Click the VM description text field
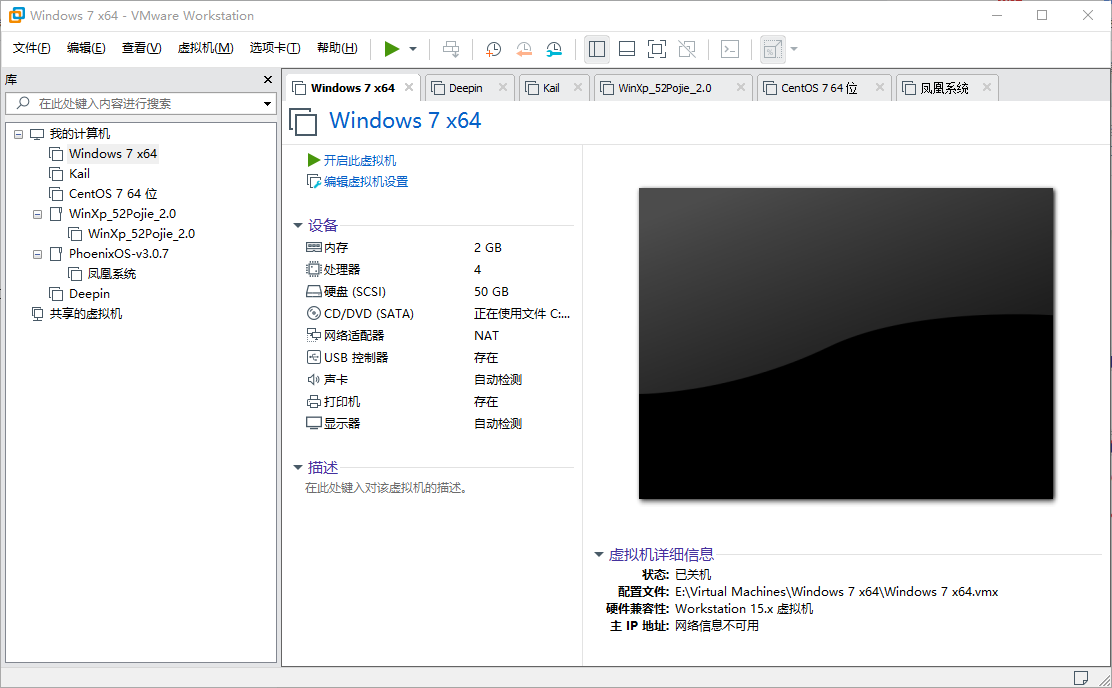 (x=386, y=488)
